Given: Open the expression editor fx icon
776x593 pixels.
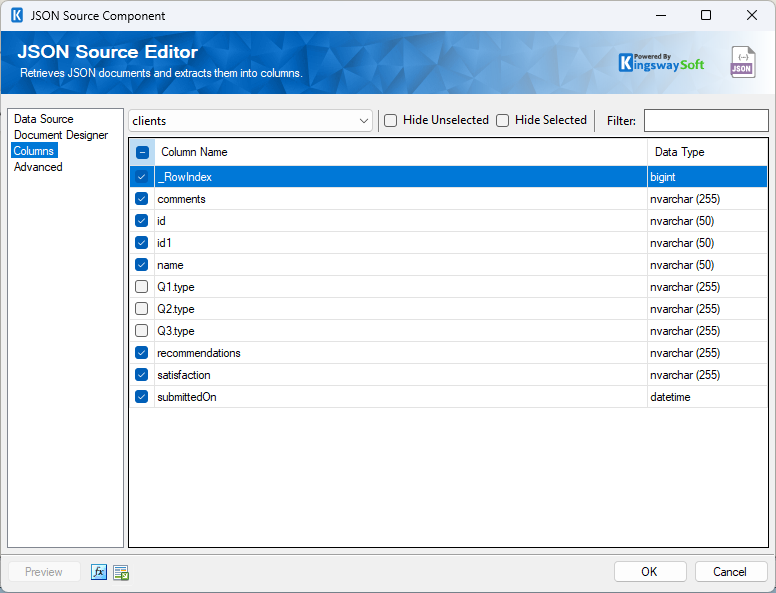Looking at the screenshot, I should (98, 572).
